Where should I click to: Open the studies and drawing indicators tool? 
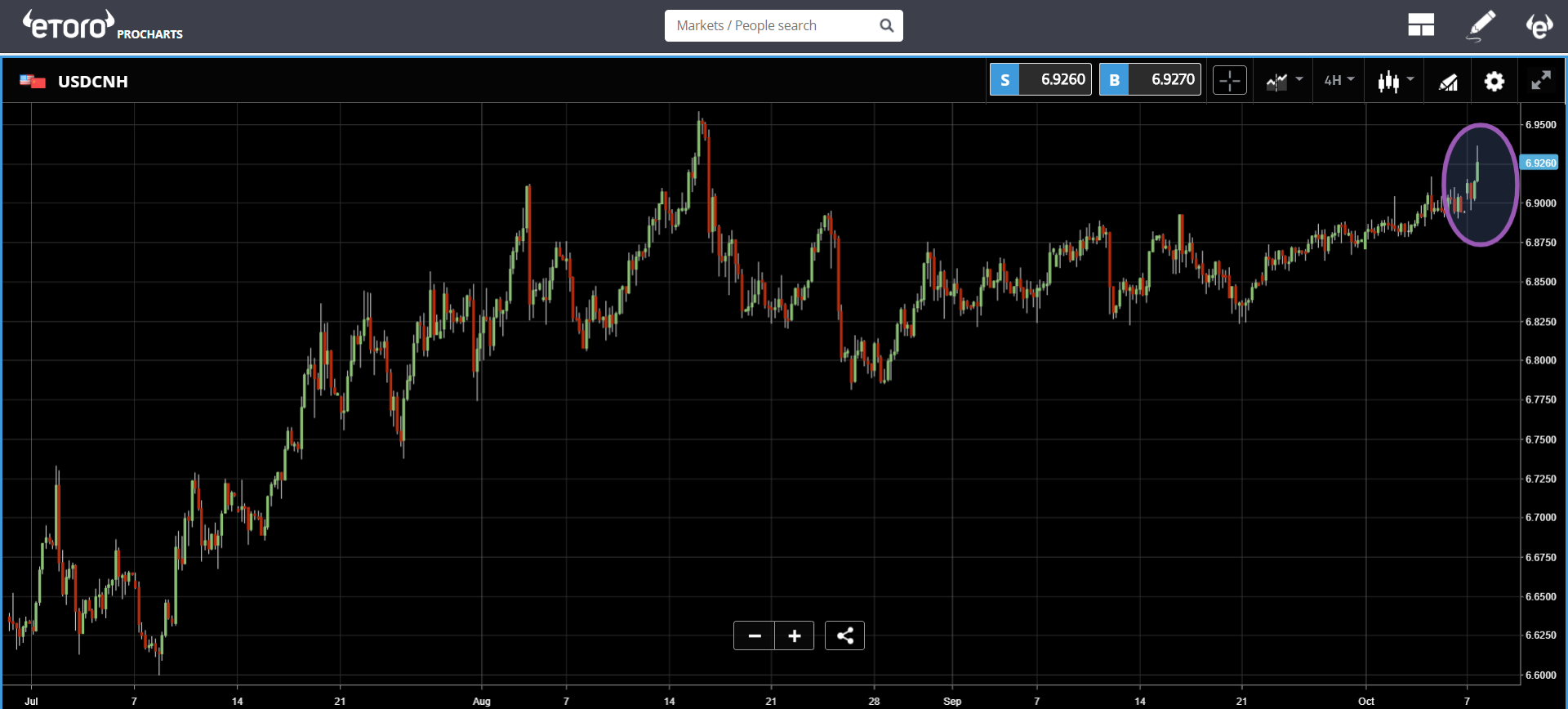(x=1448, y=81)
